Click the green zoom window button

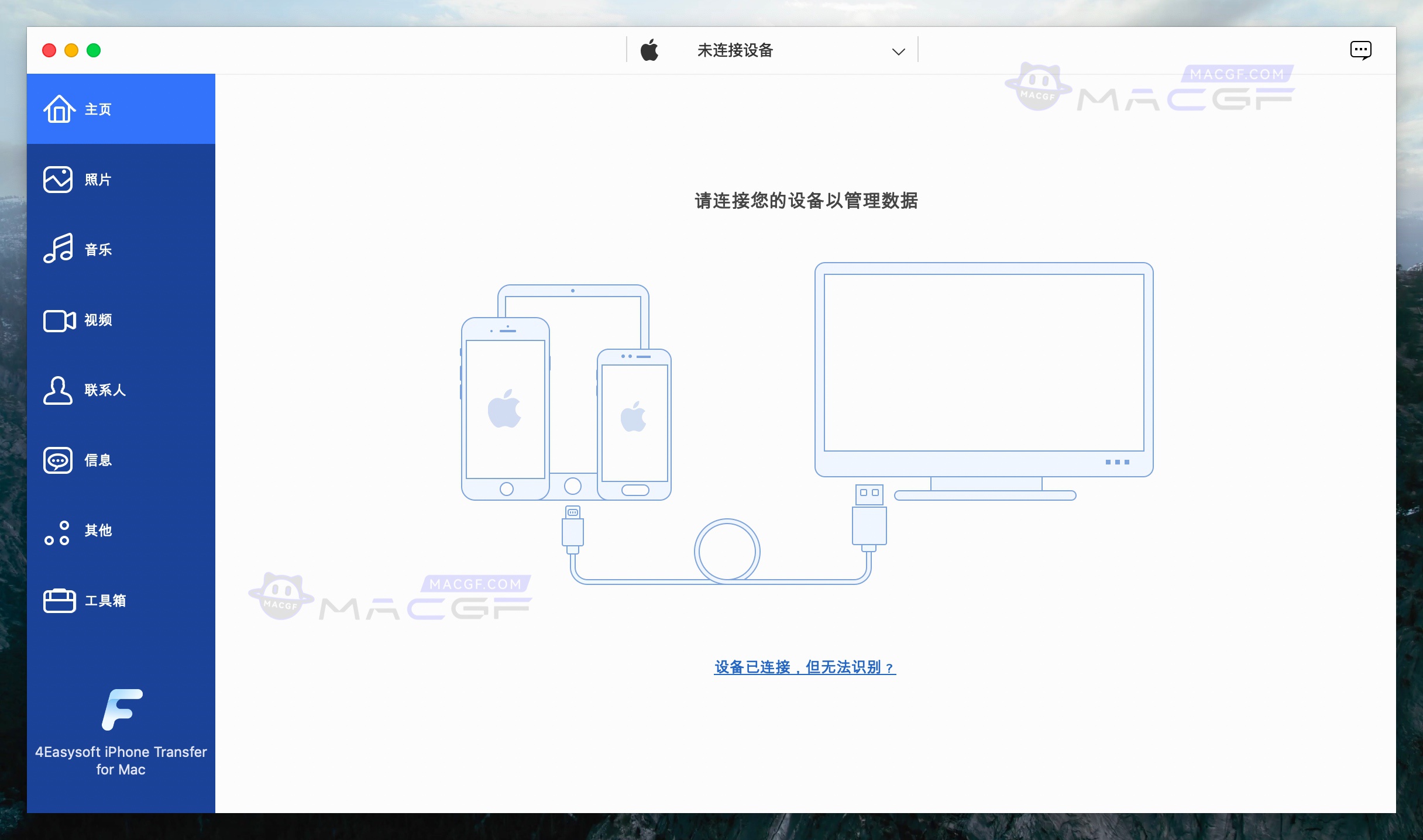point(94,50)
